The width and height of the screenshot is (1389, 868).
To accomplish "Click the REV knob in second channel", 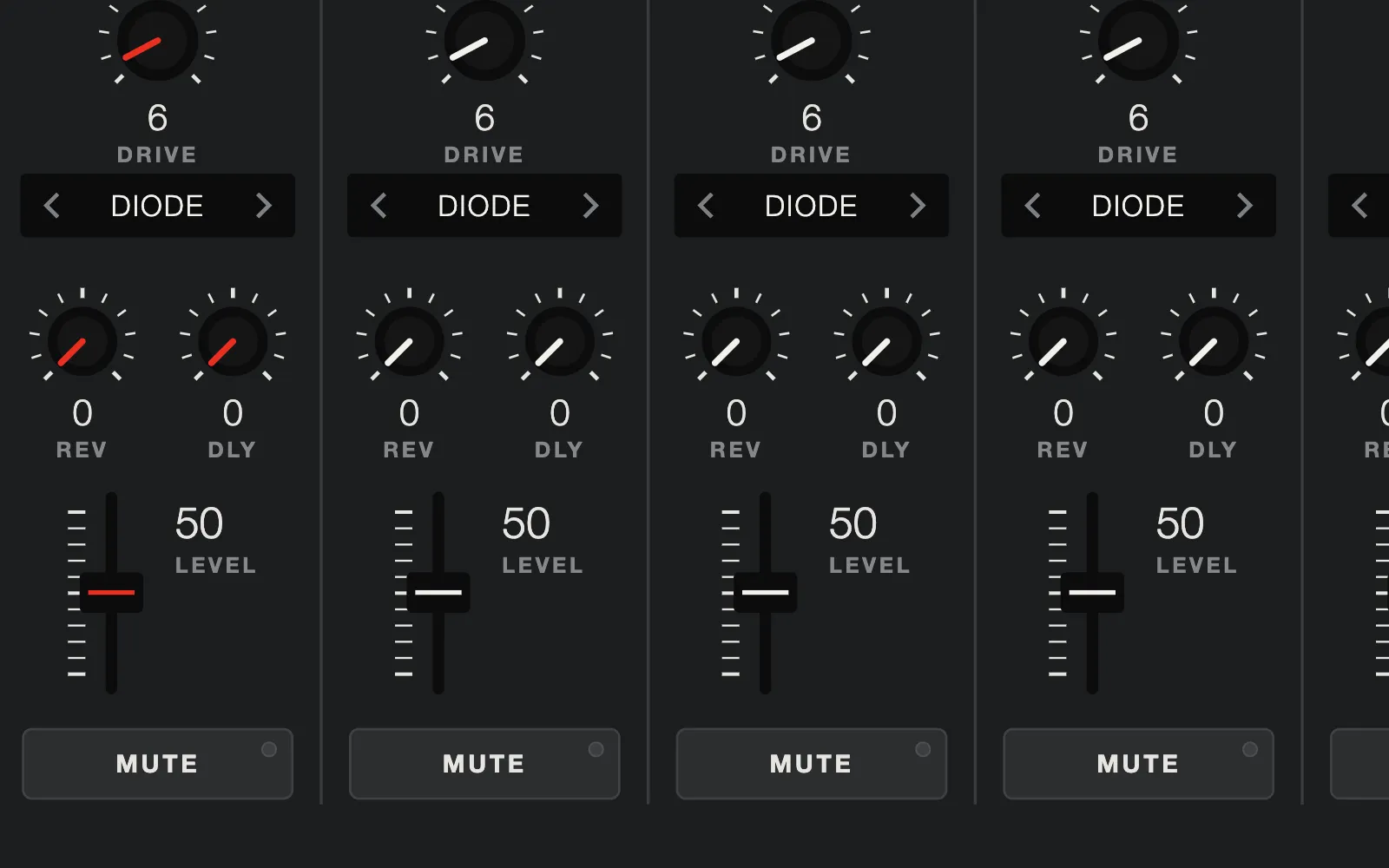I will point(410,341).
